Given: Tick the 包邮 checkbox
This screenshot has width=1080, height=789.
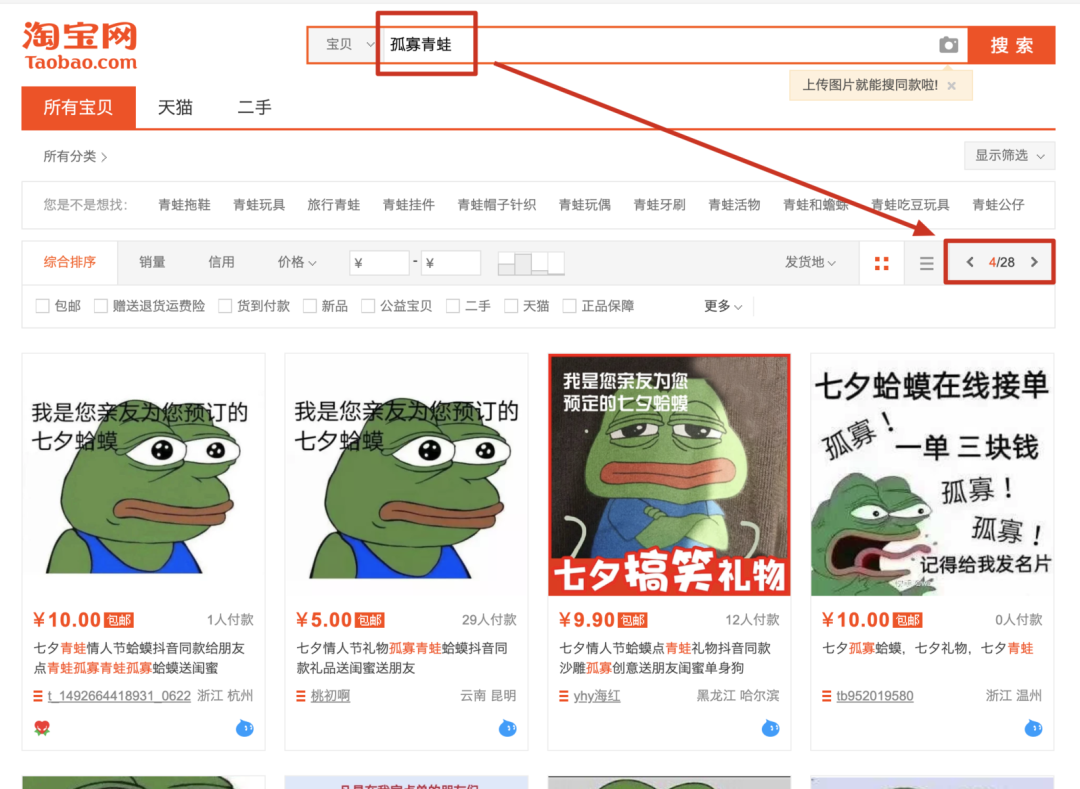Looking at the screenshot, I should [x=42, y=306].
